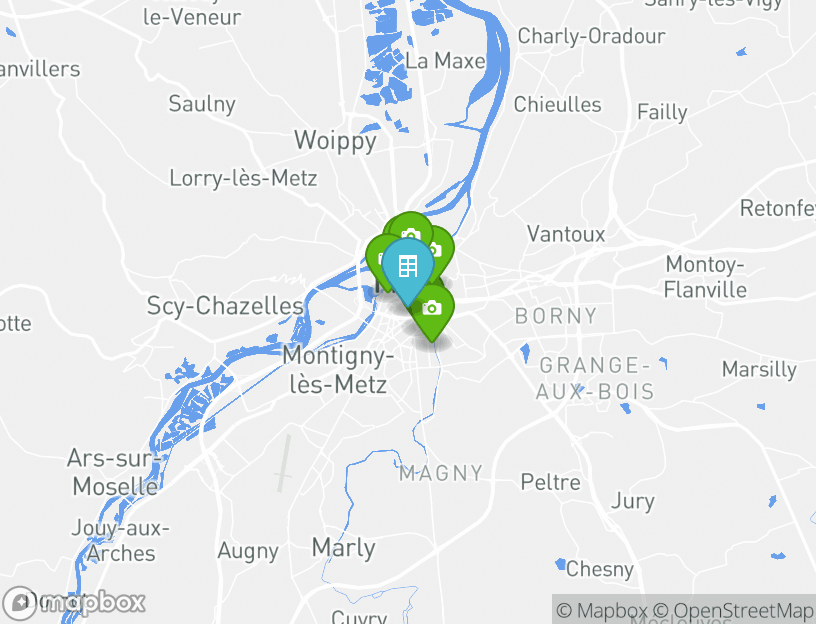Click the La Maxe map label
This screenshot has height=624, width=816.
[445, 61]
